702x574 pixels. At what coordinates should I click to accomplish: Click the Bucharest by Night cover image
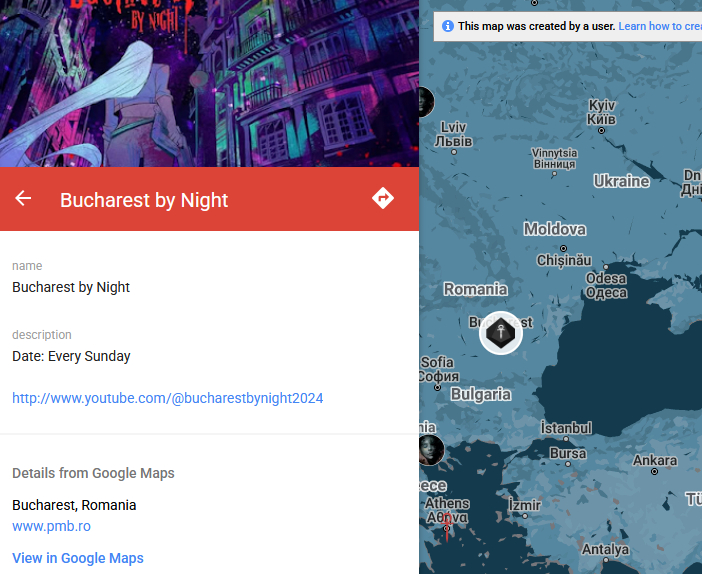(210, 83)
